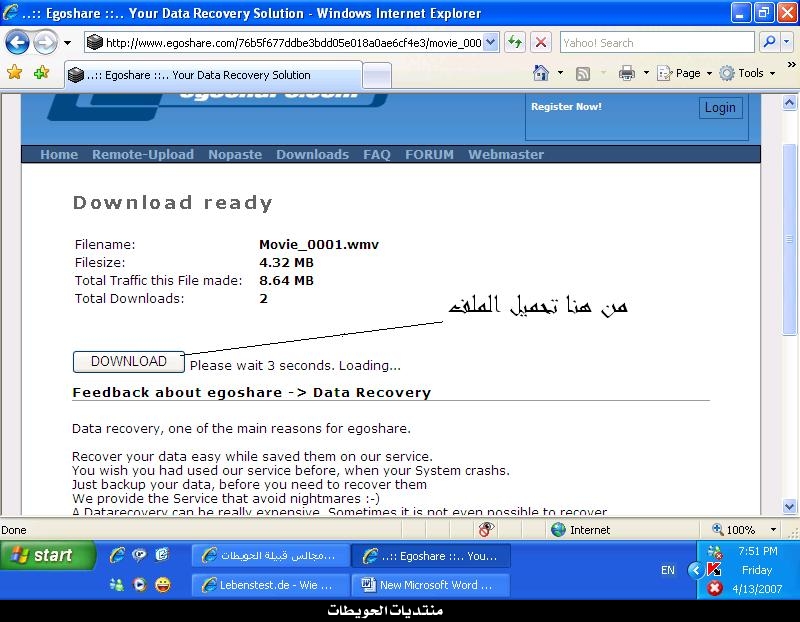Open the Webmaster navigation link
Image resolution: width=800 pixels, height=622 pixels.
[x=506, y=154]
